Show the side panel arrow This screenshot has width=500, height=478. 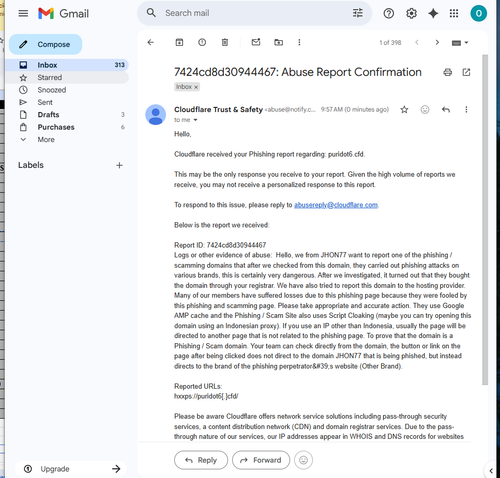(x=491, y=471)
